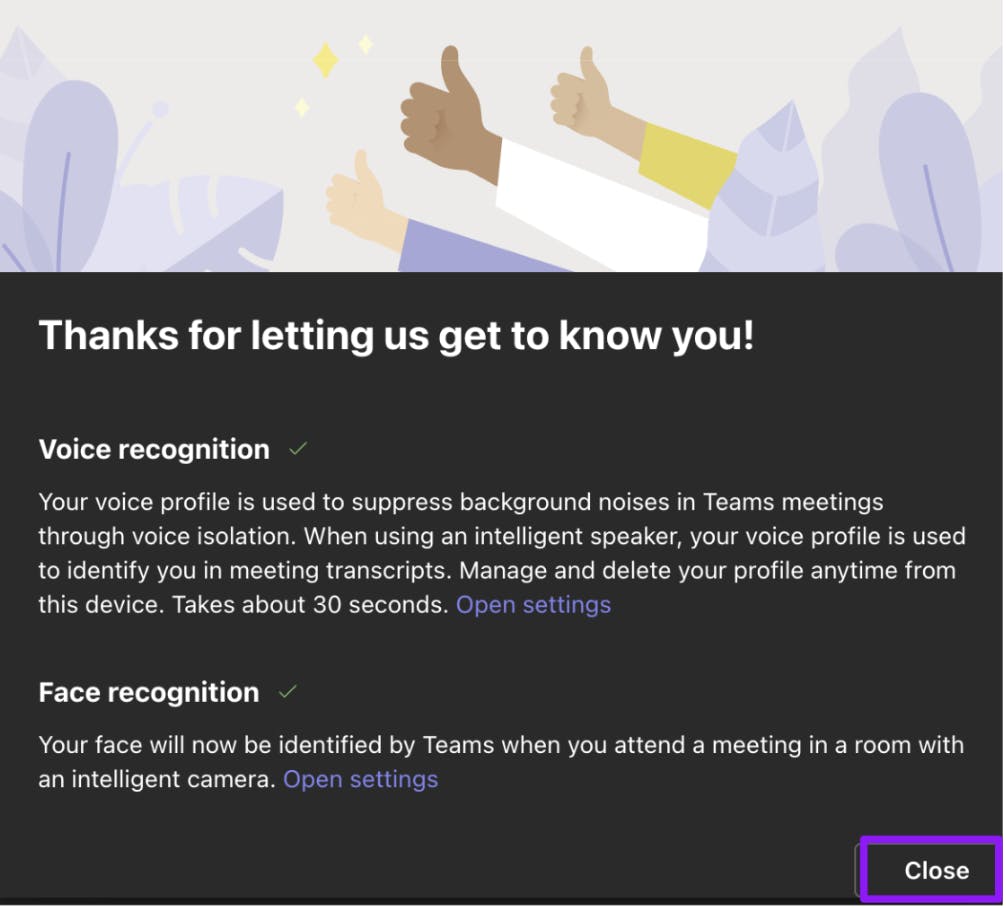The width and height of the screenshot is (1006, 908).
Task: Click the small white sparkle near the top
Action: pos(366,44)
